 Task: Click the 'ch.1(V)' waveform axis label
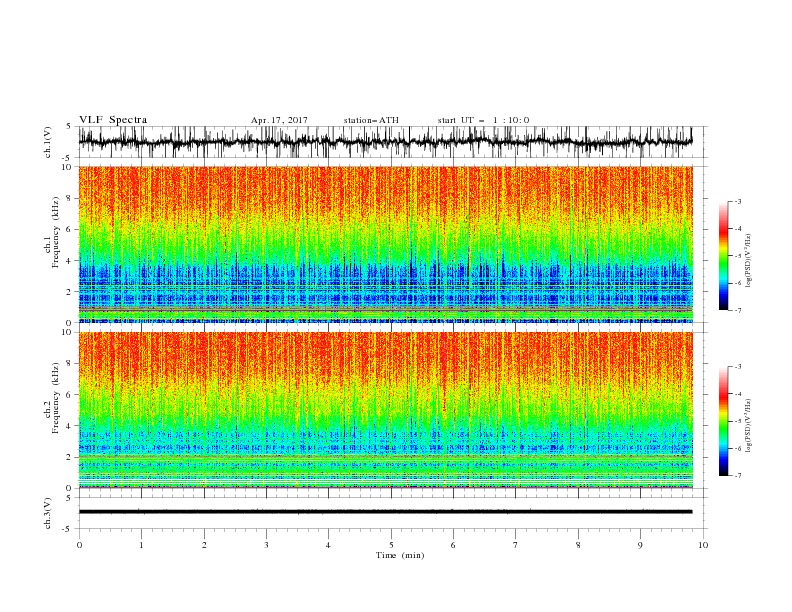(48, 142)
